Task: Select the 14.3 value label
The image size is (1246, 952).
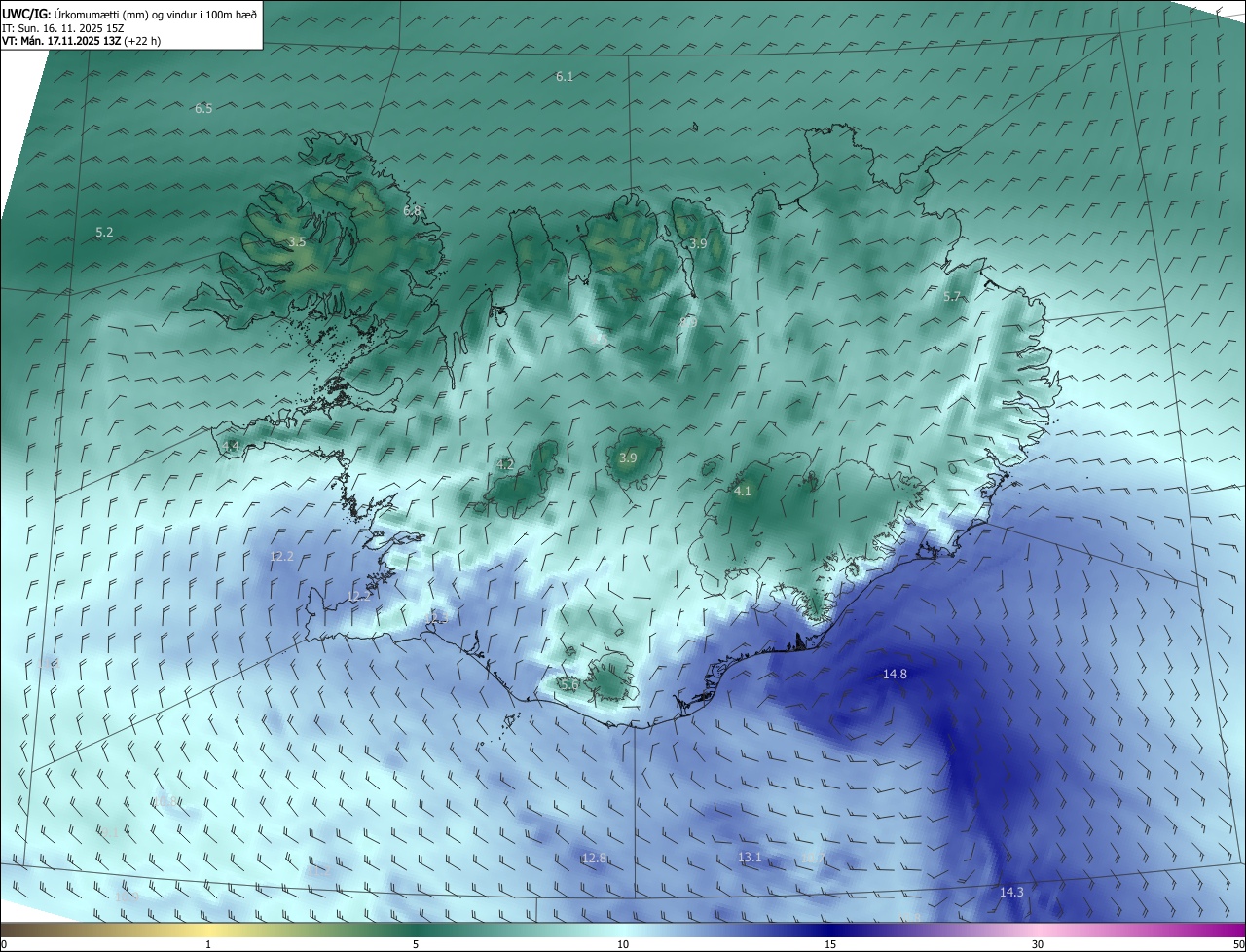Action: tap(1011, 892)
